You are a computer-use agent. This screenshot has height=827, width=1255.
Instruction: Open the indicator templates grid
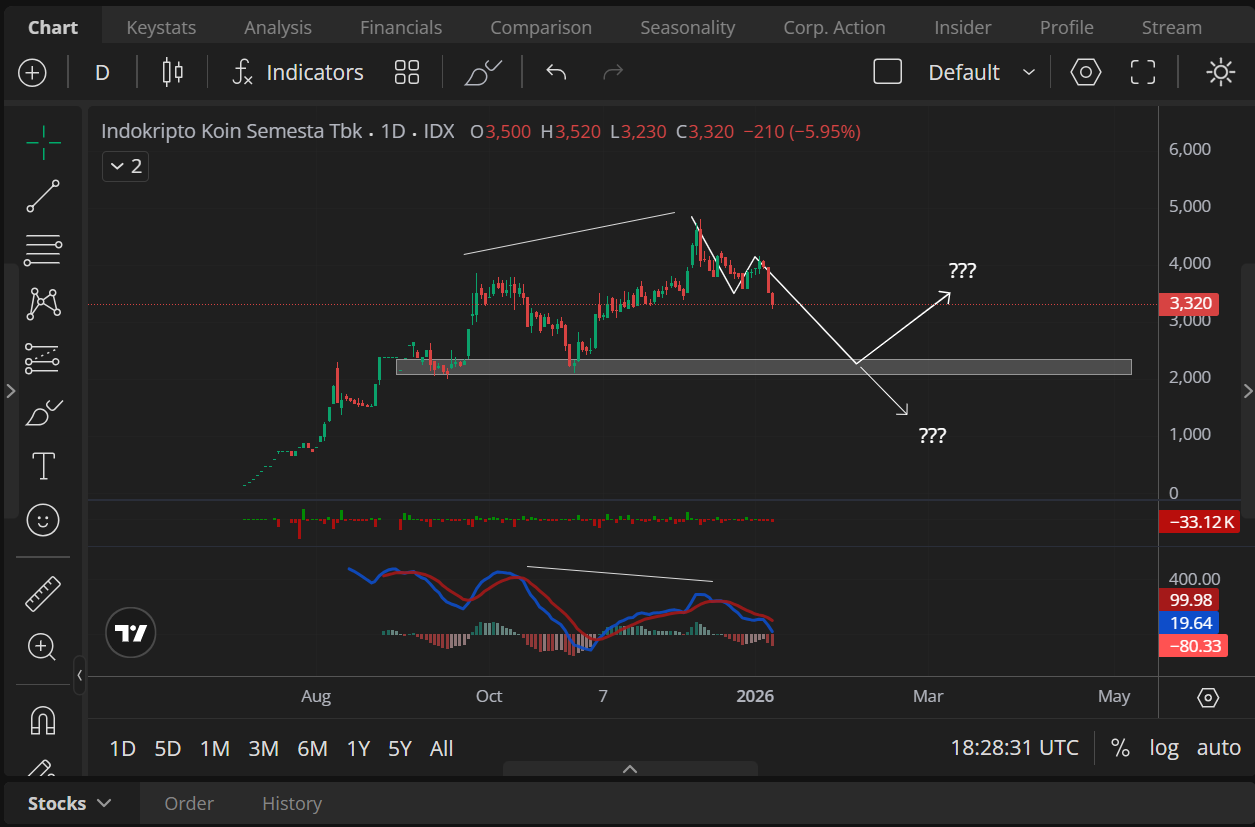point(407,72)
